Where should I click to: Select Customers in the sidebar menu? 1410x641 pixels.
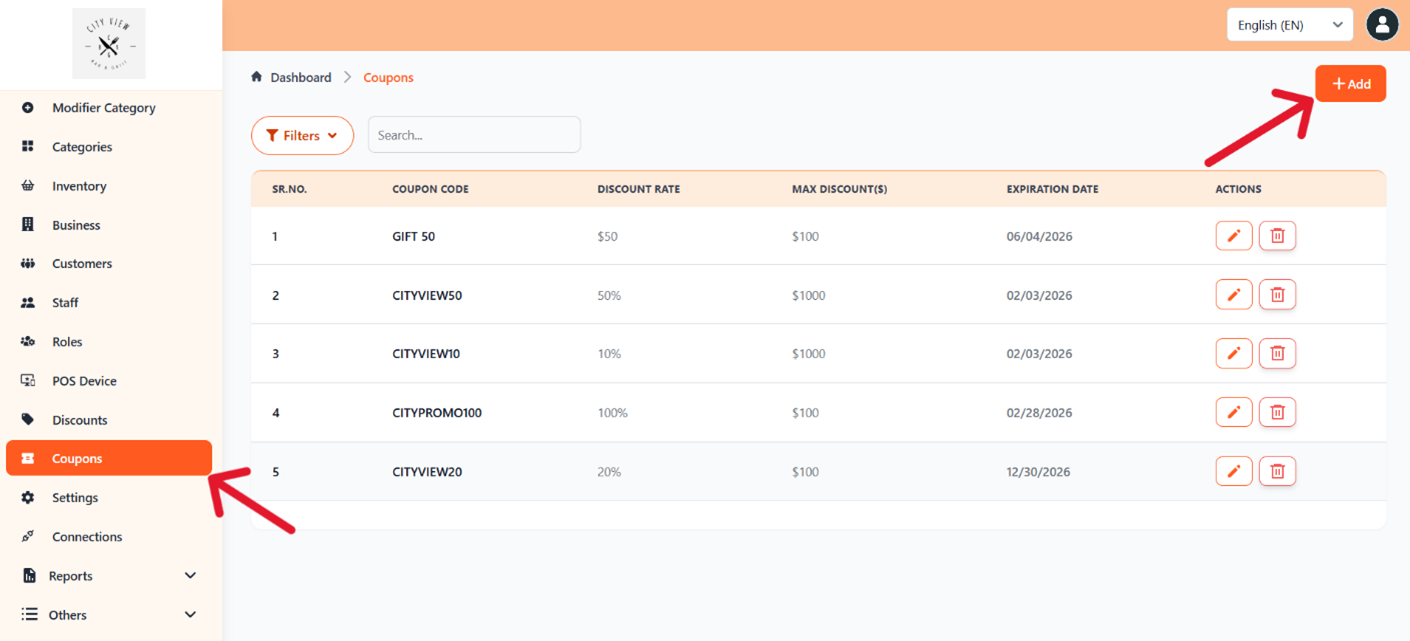82,264
